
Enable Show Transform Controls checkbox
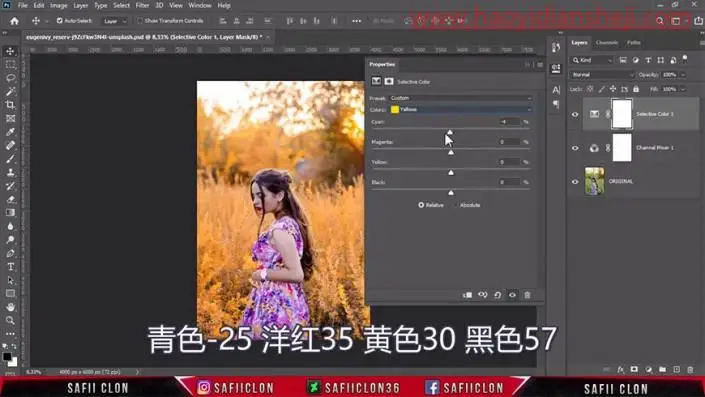coord(140,21)
